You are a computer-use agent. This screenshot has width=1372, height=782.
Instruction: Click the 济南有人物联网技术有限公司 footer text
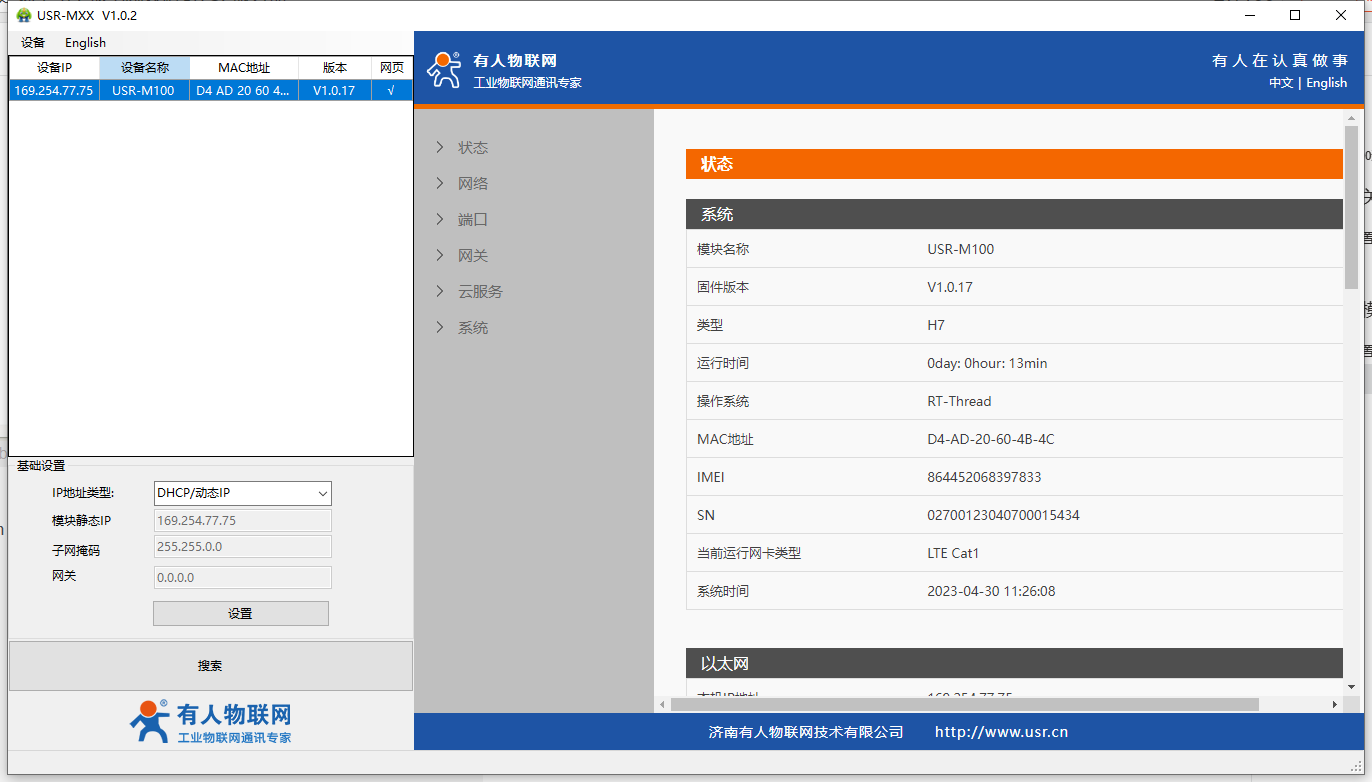pos(806,732)
